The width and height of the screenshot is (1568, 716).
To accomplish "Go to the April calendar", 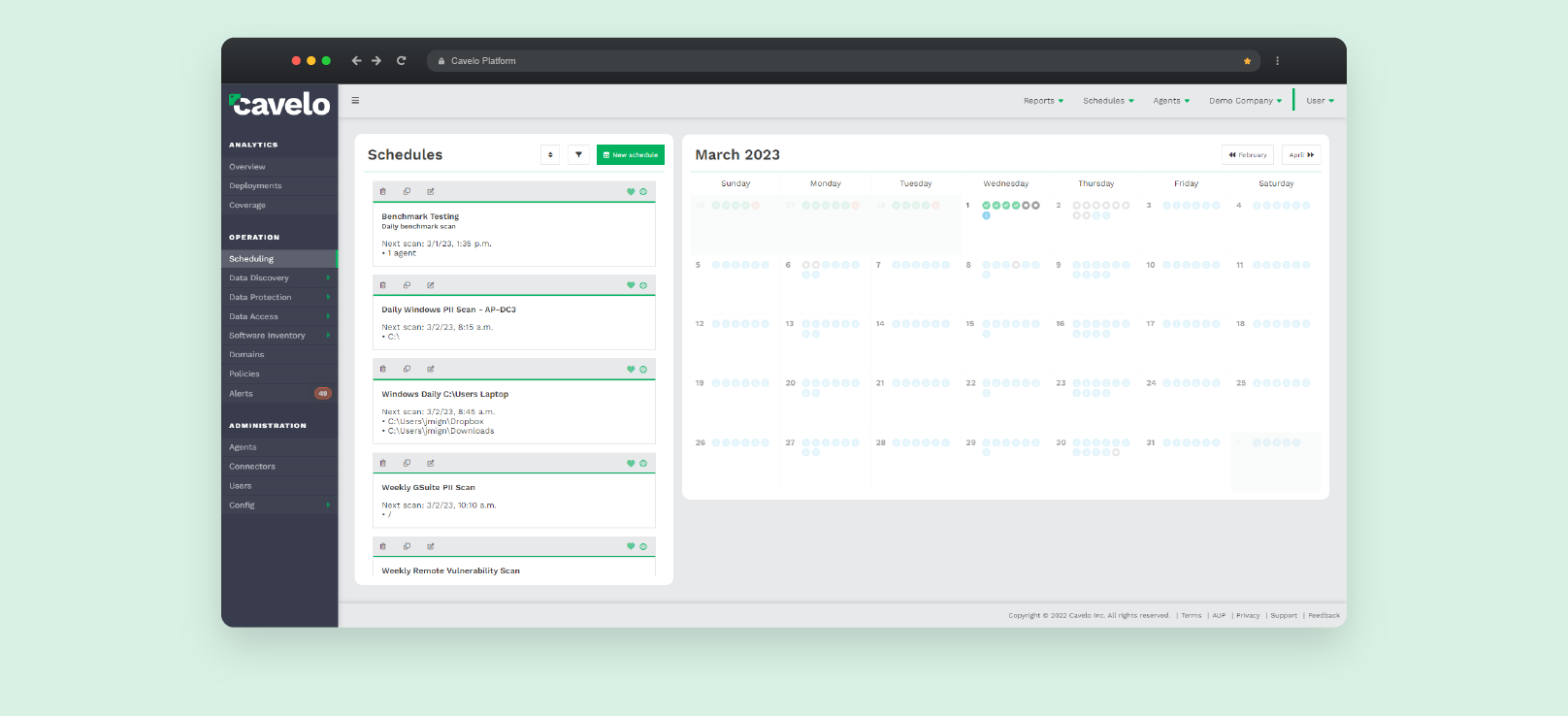I will [x=1301, y=155].
